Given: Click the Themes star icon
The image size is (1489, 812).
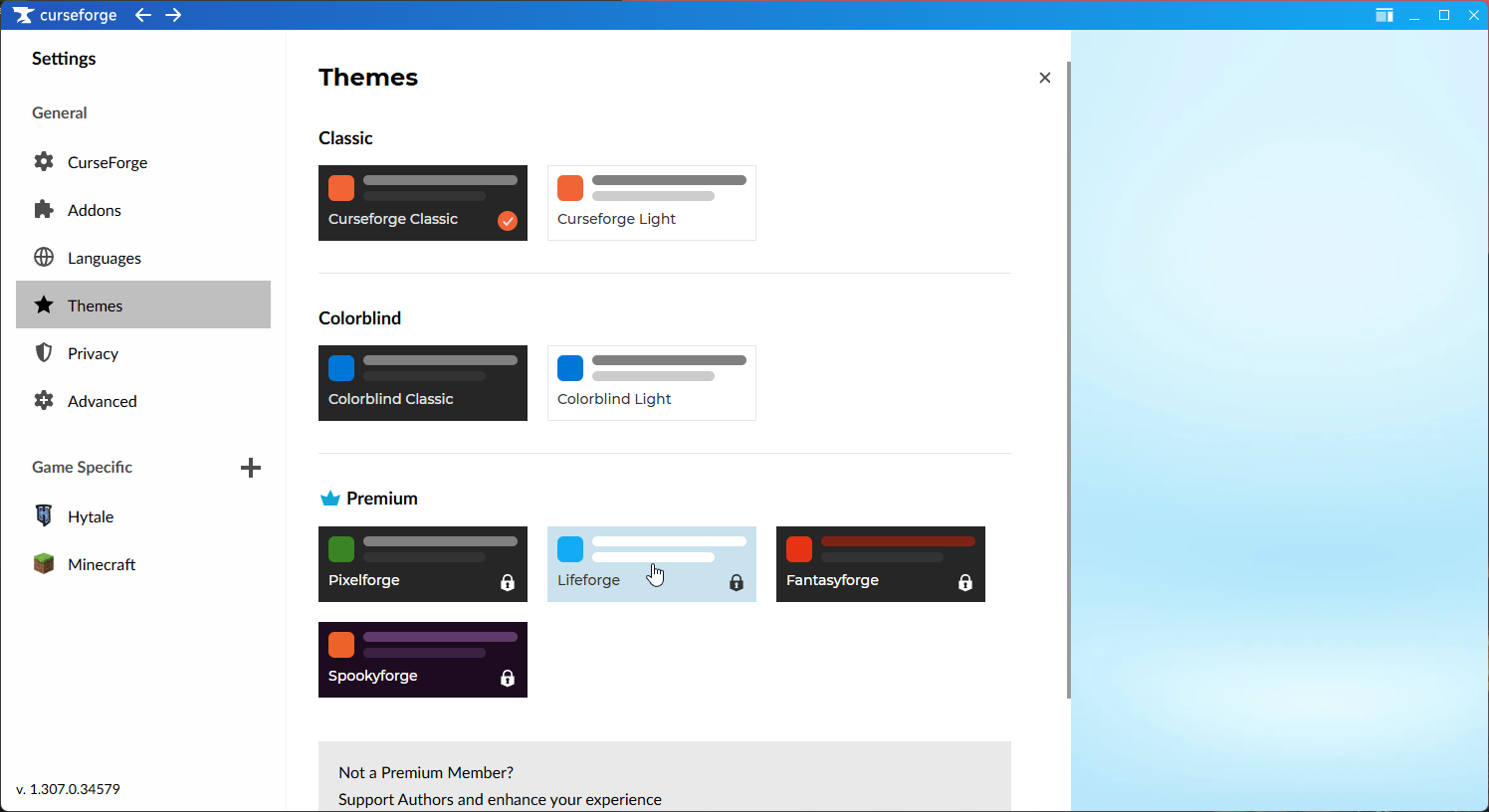Looking at the screenshot, I should tap(44, 304).
